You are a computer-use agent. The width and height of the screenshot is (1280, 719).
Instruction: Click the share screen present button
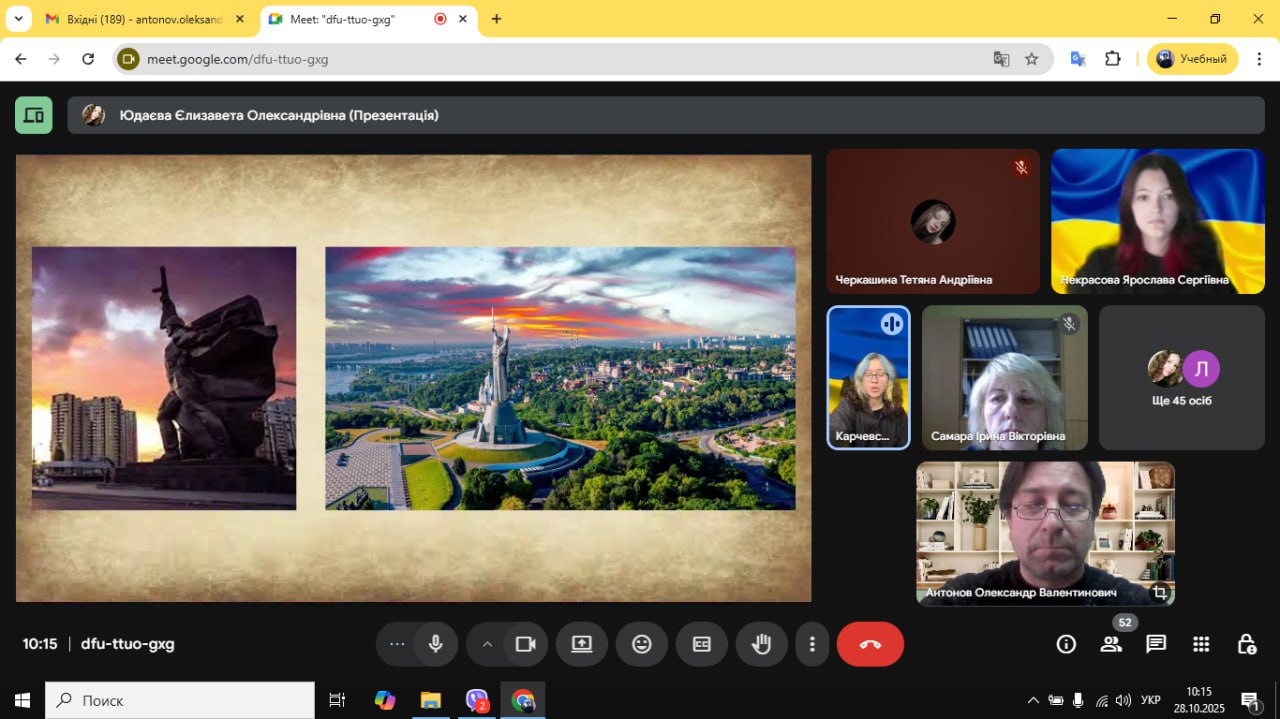582,644
